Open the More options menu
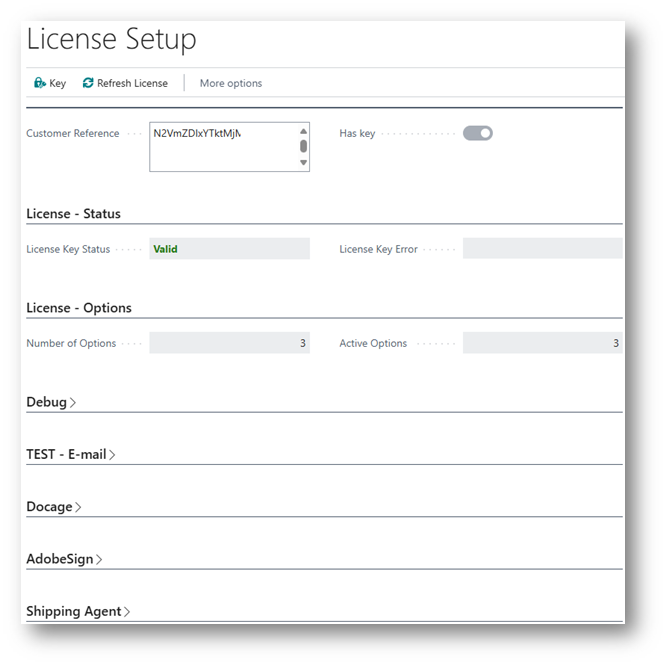This screenshot has width=667, height=666. click(x=230, y=83)
